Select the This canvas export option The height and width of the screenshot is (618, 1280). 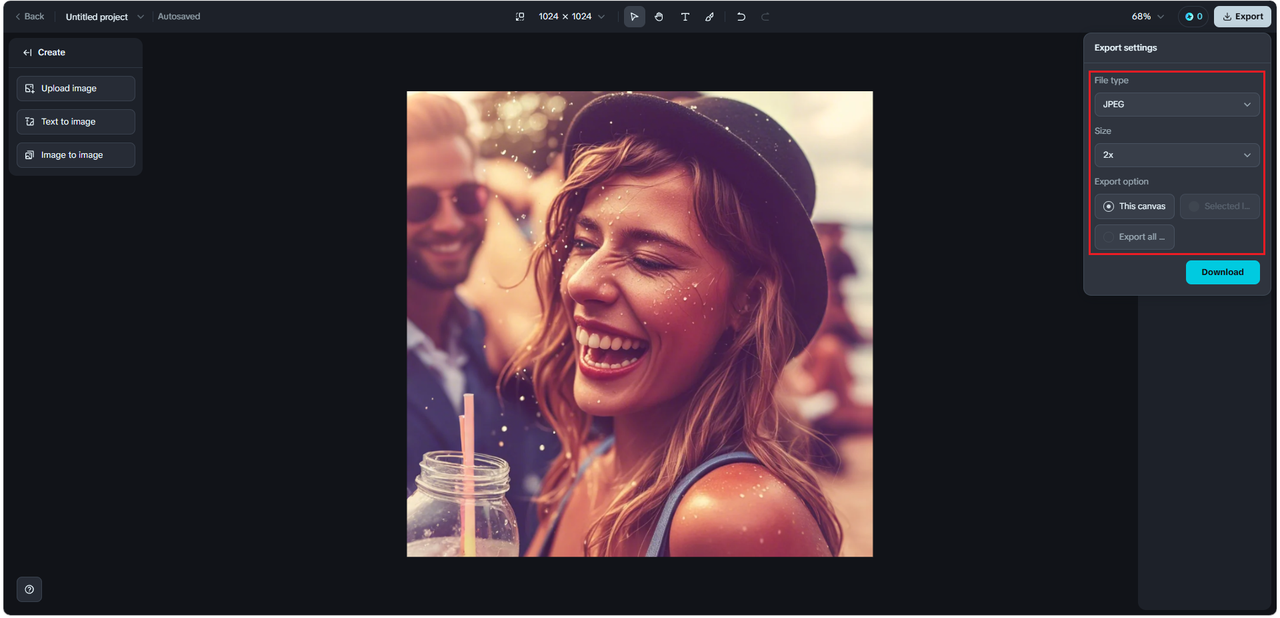(x=1134, y=206)
